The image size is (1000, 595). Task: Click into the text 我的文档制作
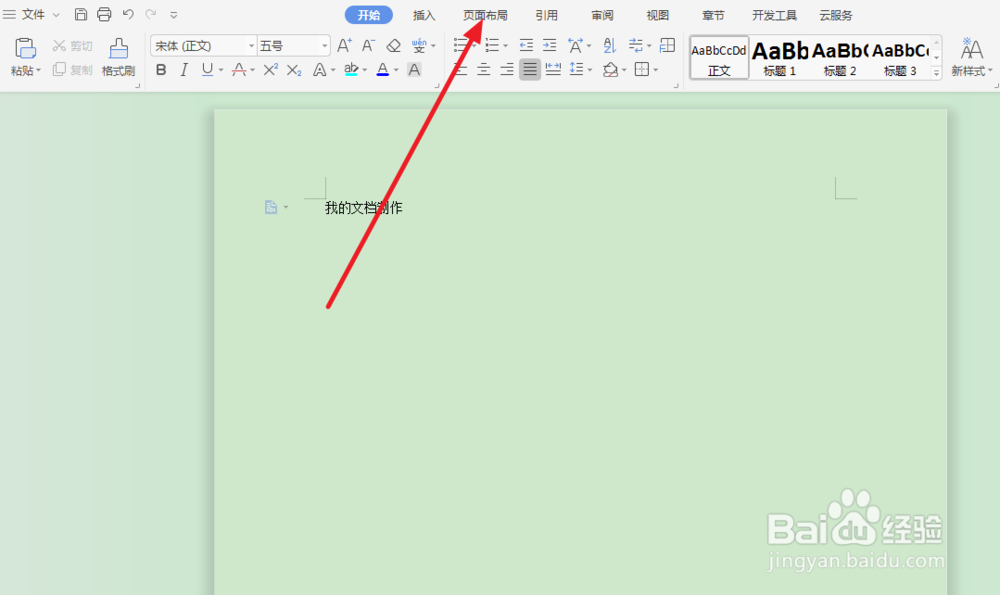click(x=364, y=207)
